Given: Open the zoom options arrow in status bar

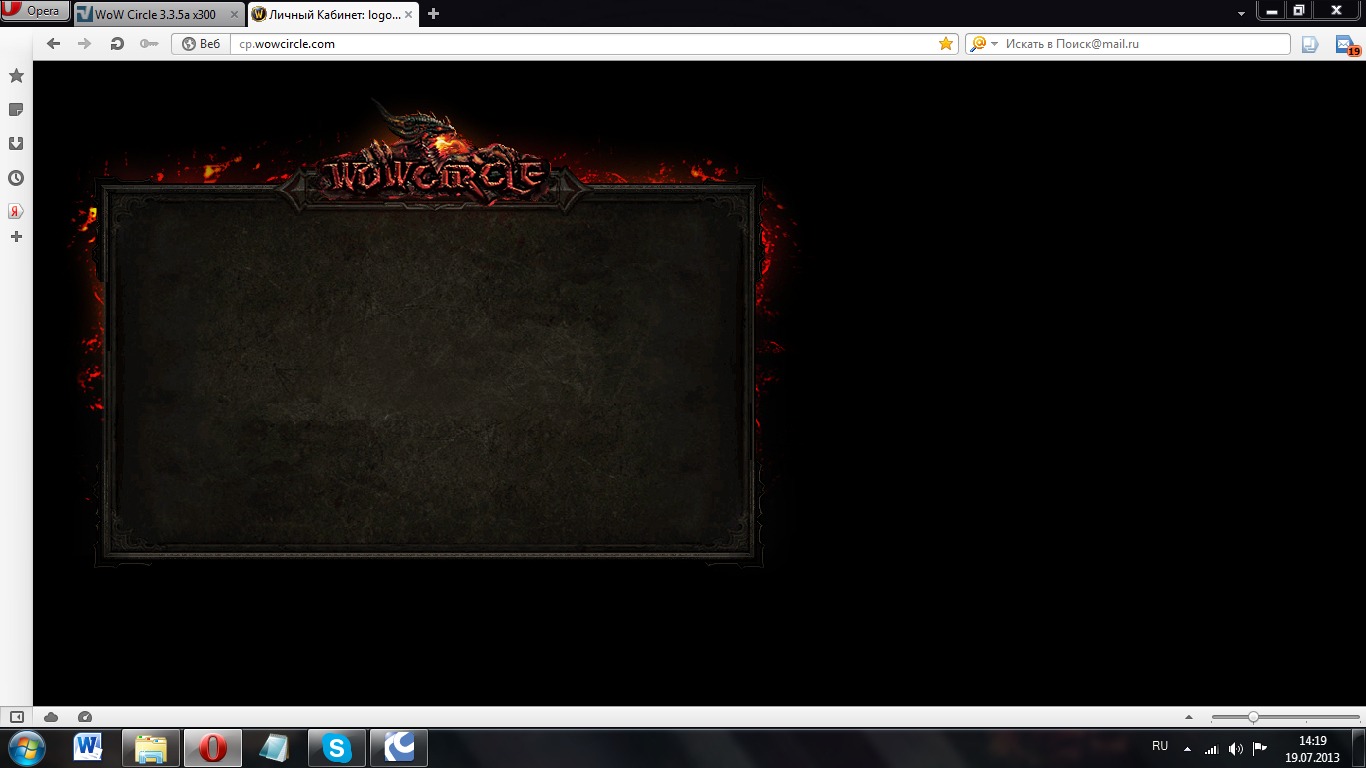Looking at the screenshot, I should point(1189,717).
